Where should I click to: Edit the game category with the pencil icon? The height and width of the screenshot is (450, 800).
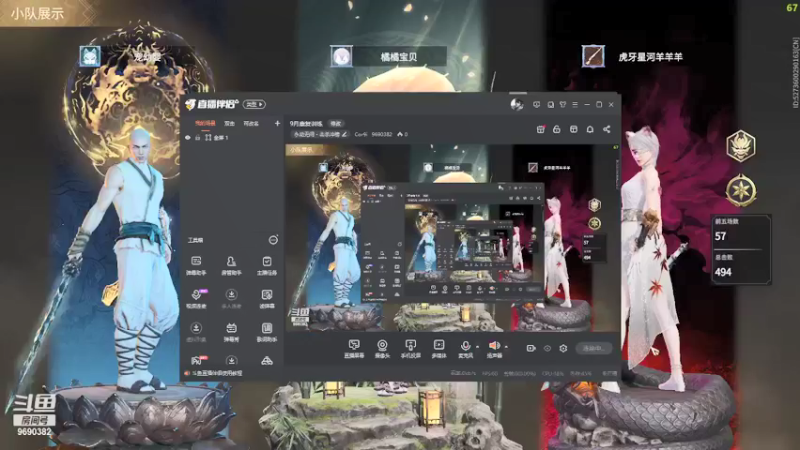pyautogui.click(x=345, y=134)
